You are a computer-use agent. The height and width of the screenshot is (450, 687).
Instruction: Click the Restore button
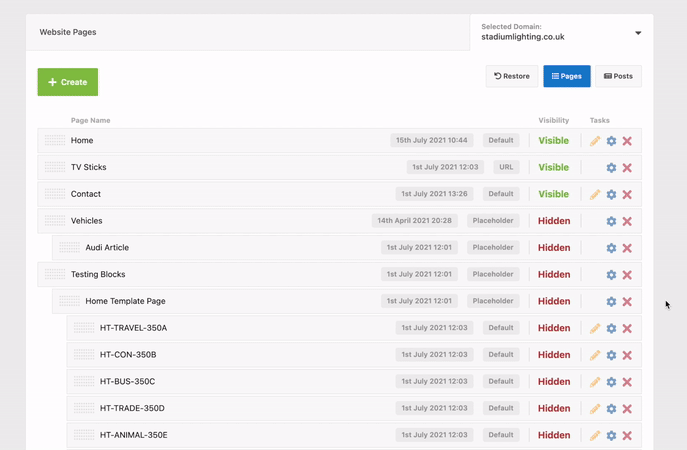(512, 76)
